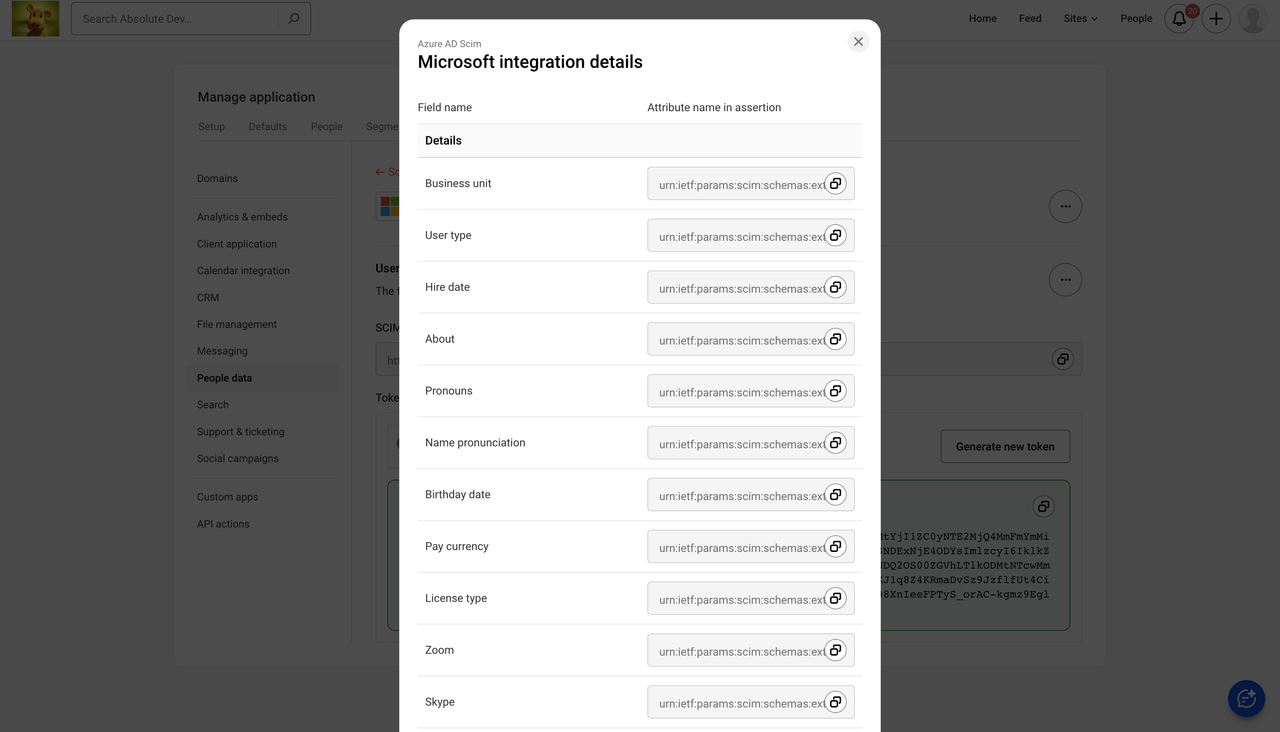The height and width of the screenshot is (732, 1280).
Task: Copy the Pronouns attribute name
Action: [835, 391]
